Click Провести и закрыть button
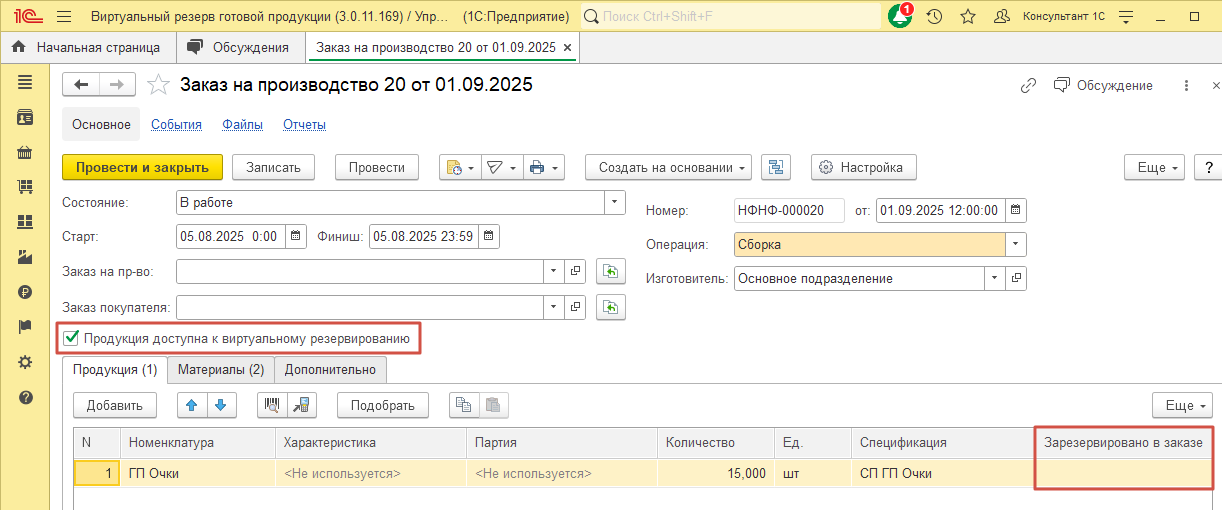The height and width of the screenshot is (510, 1222). pyautogui.click(x=142, y=168)
